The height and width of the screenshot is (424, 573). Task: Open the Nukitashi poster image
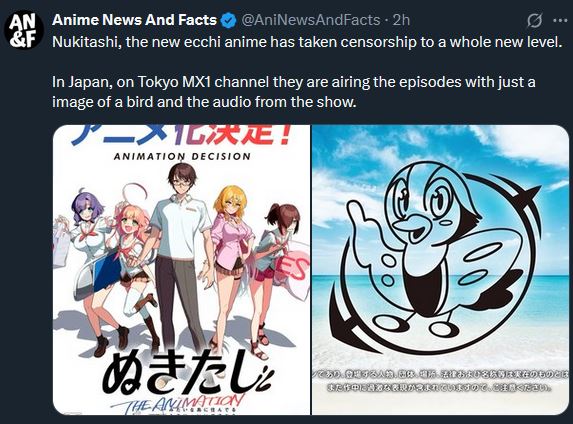pos(182,270)
